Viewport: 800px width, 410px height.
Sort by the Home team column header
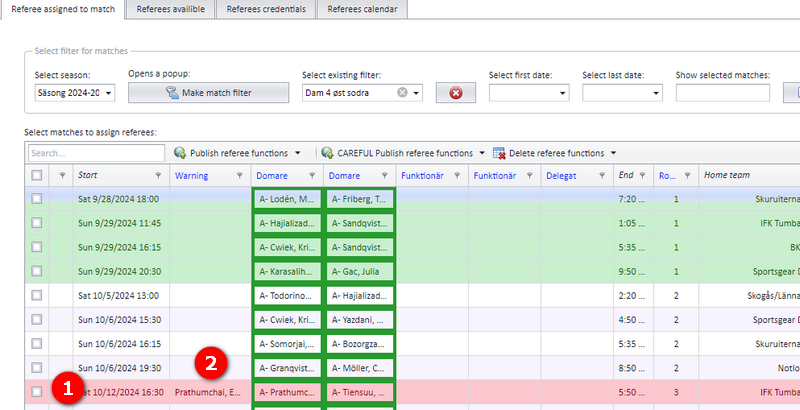click(x=727, y=175)
